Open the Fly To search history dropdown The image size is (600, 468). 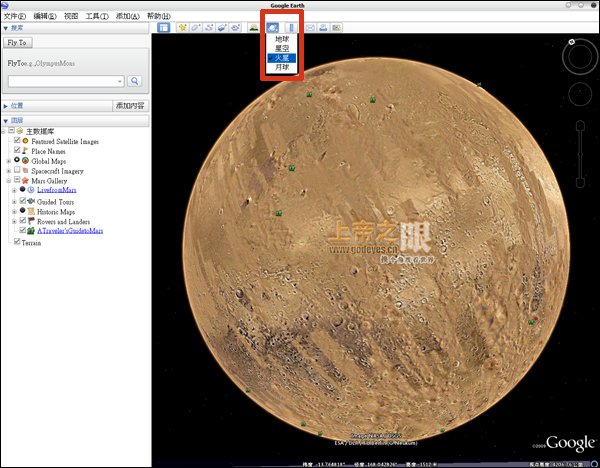(x=120, y=81)
